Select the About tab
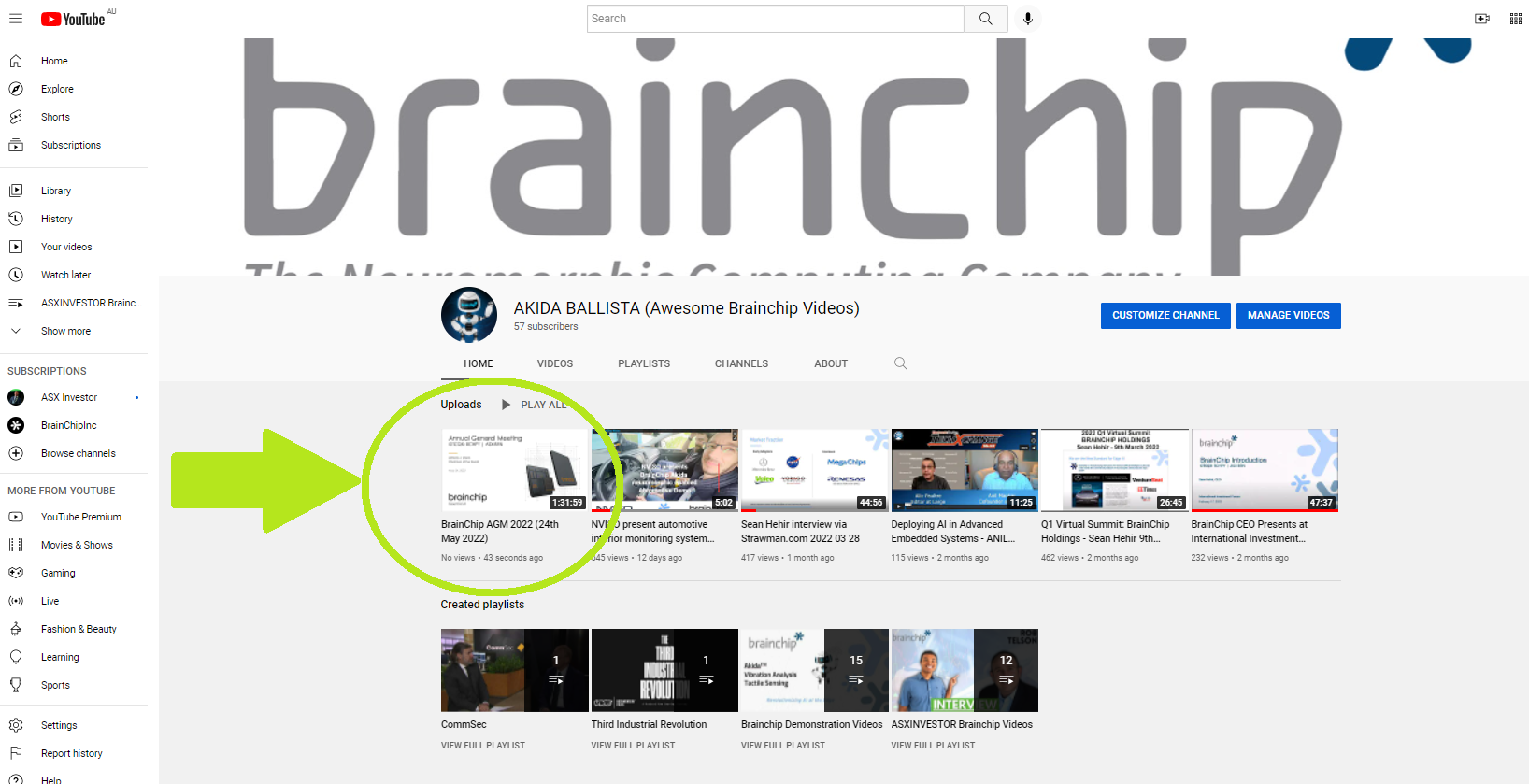Viewport: 1529px width, 784px height. point(830,363)
